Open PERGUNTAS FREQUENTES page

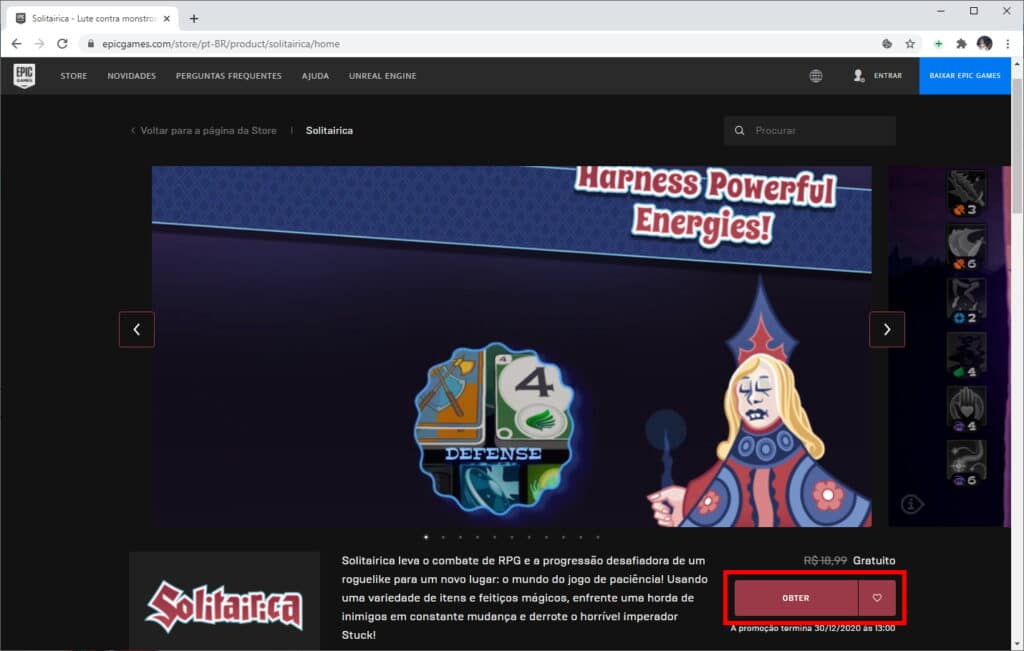[229, 76]
